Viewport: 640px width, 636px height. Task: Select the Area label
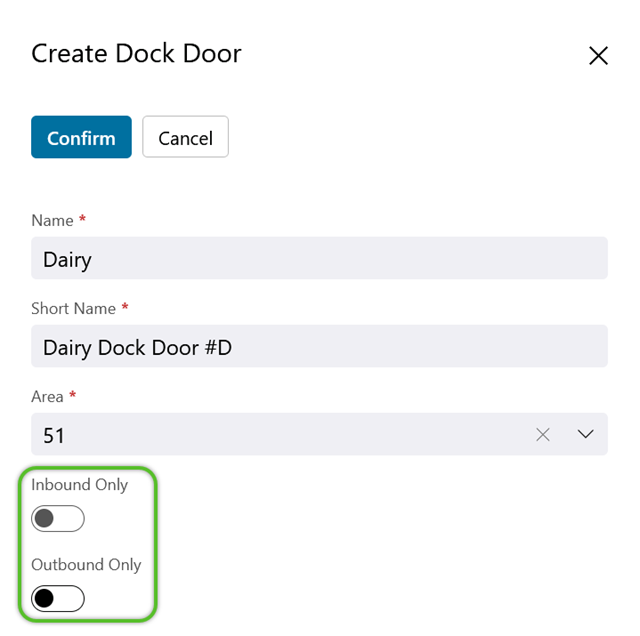47,397
